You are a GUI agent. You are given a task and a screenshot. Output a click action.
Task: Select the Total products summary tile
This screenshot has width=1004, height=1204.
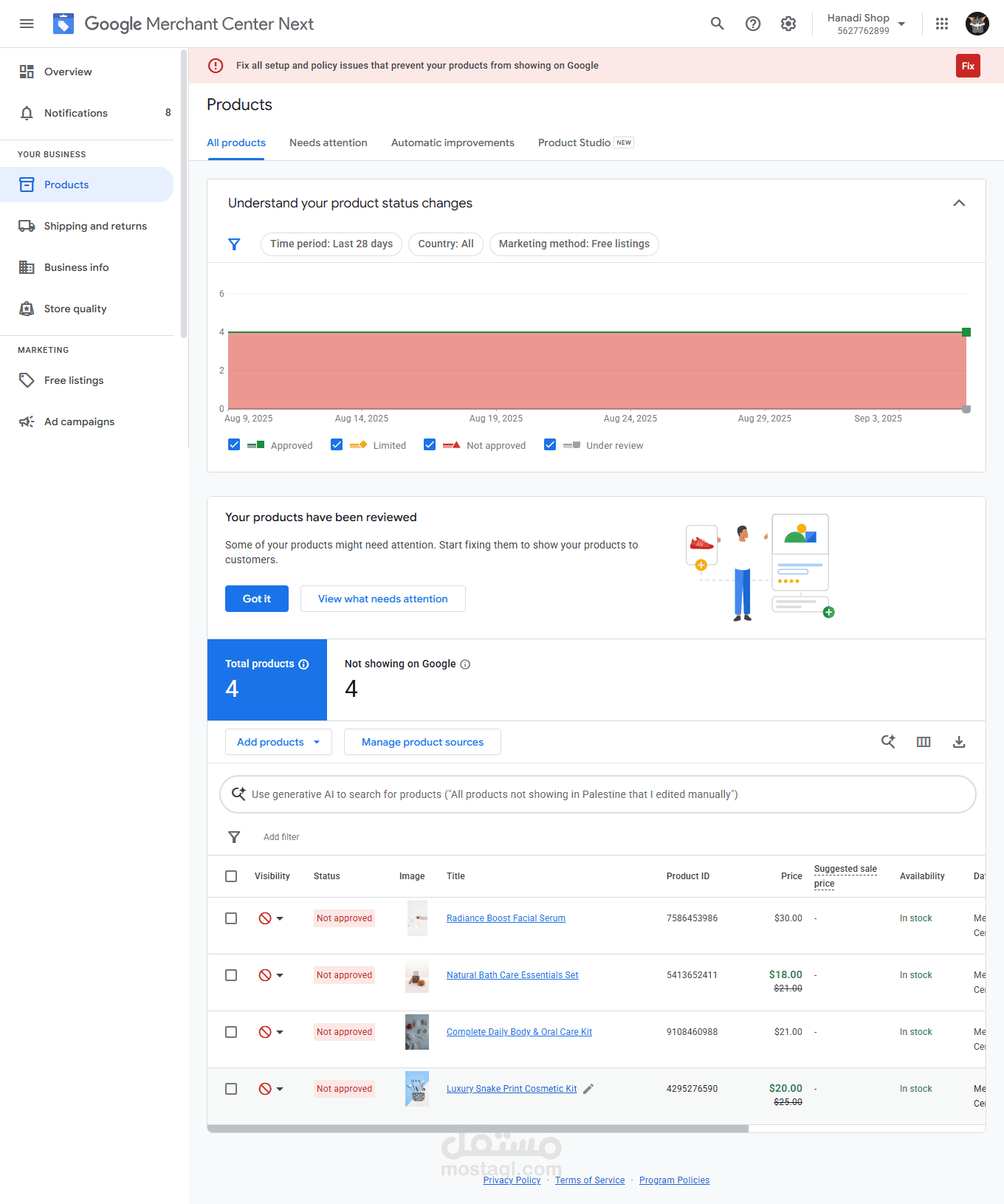[267, 680]
